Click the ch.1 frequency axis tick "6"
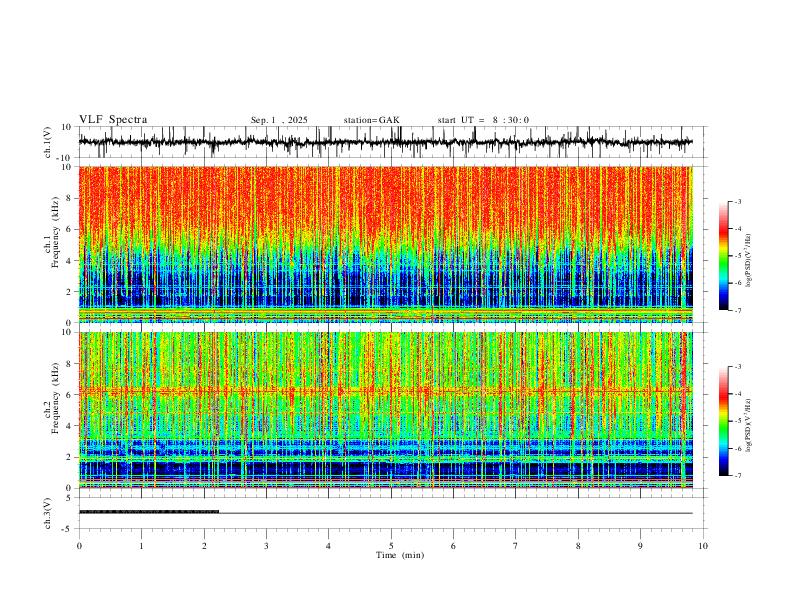This screenshot has width=792, height=612. (x=70, y=229)
